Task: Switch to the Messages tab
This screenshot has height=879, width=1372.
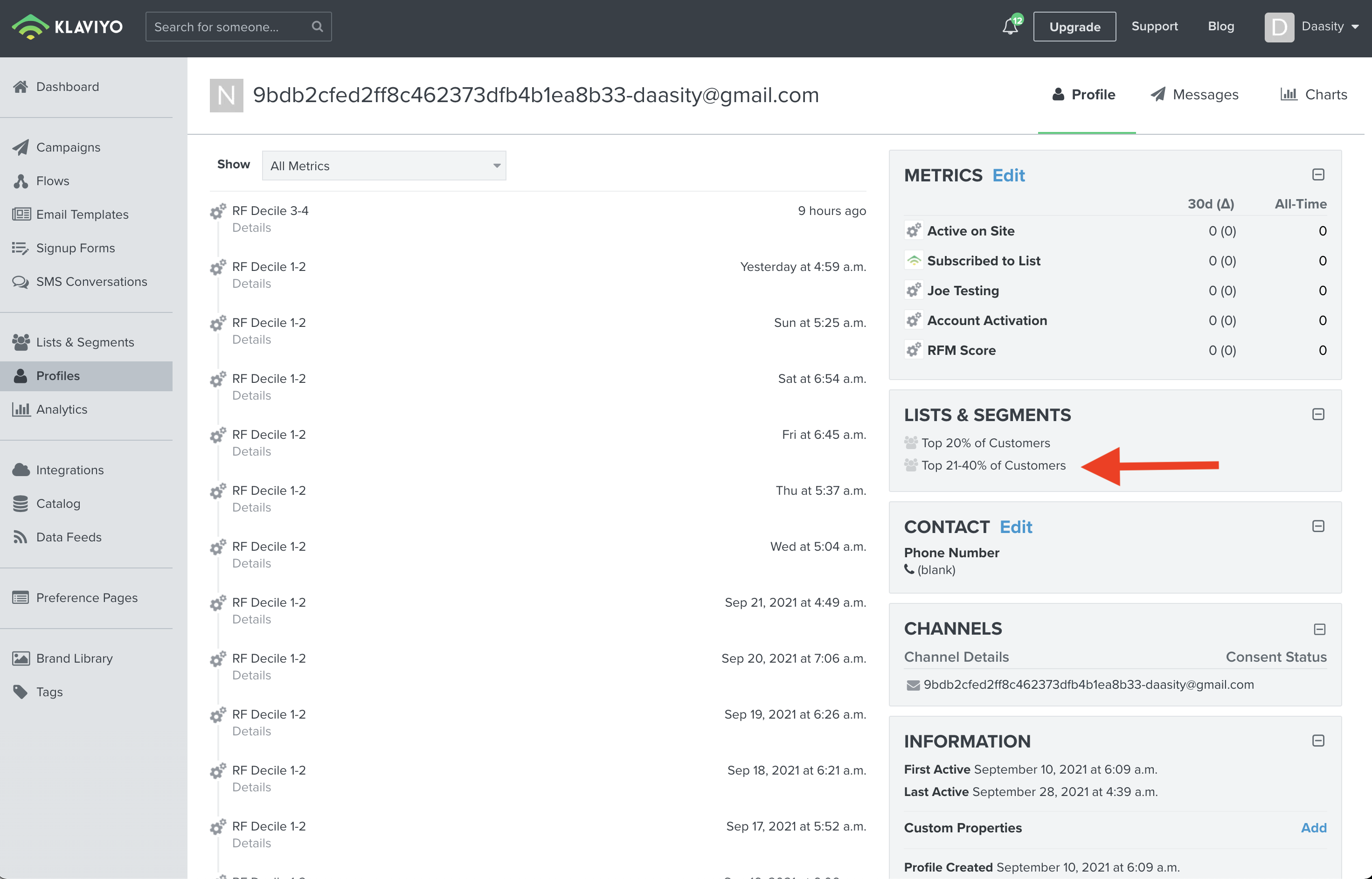Action: click(1194, 95)
